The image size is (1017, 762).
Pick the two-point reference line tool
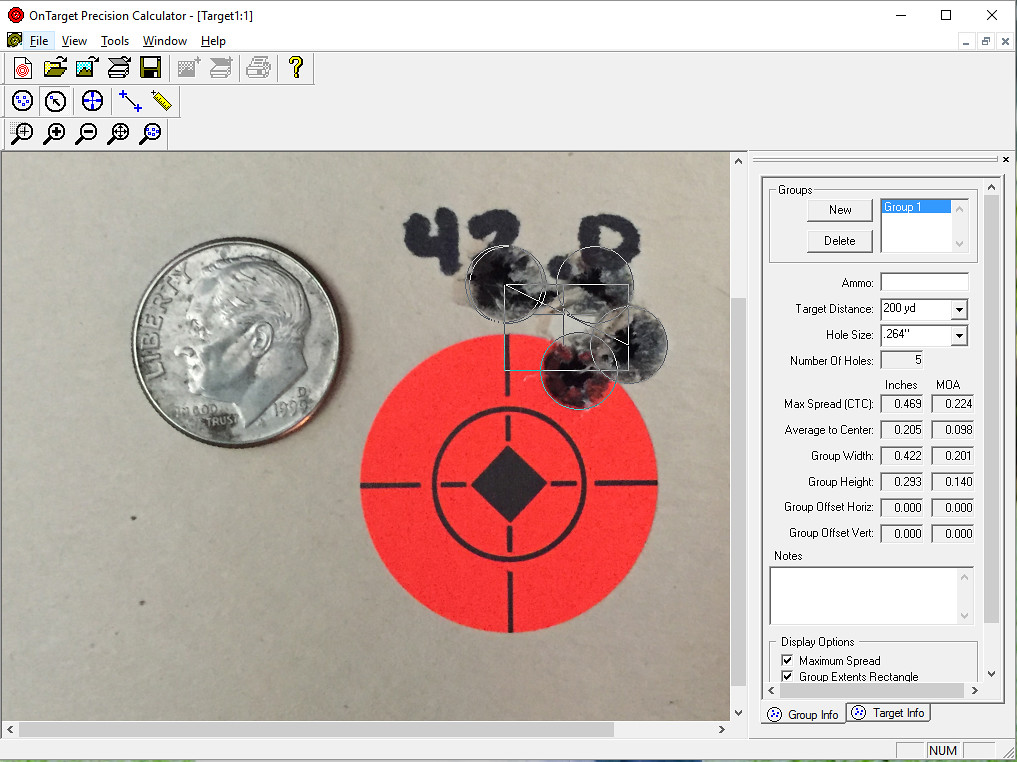tap(130, 101)
